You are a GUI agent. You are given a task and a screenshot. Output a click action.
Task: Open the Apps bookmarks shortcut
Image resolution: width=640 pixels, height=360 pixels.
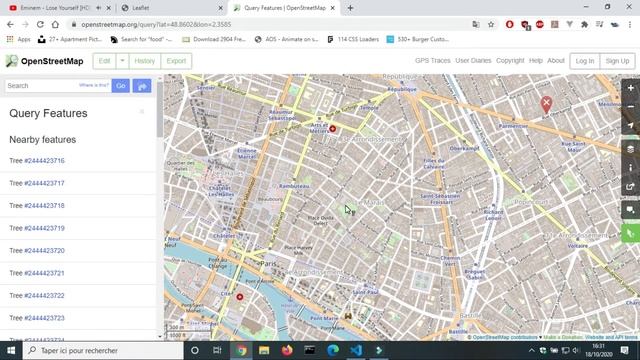click(x=18, y=39)
